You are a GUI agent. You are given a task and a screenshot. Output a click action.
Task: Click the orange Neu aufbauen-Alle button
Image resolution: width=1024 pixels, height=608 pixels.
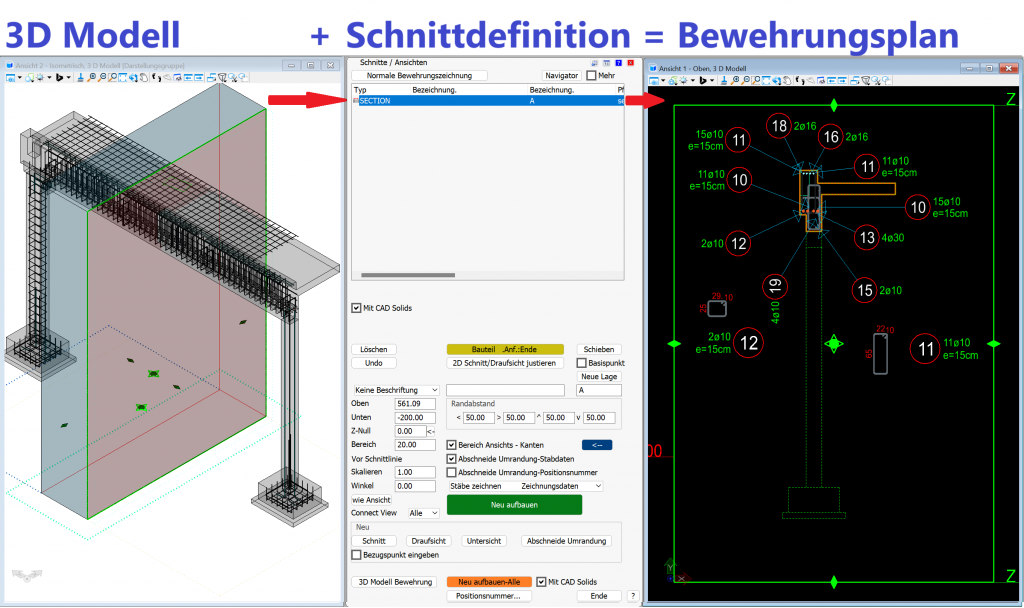coord(489,582)
